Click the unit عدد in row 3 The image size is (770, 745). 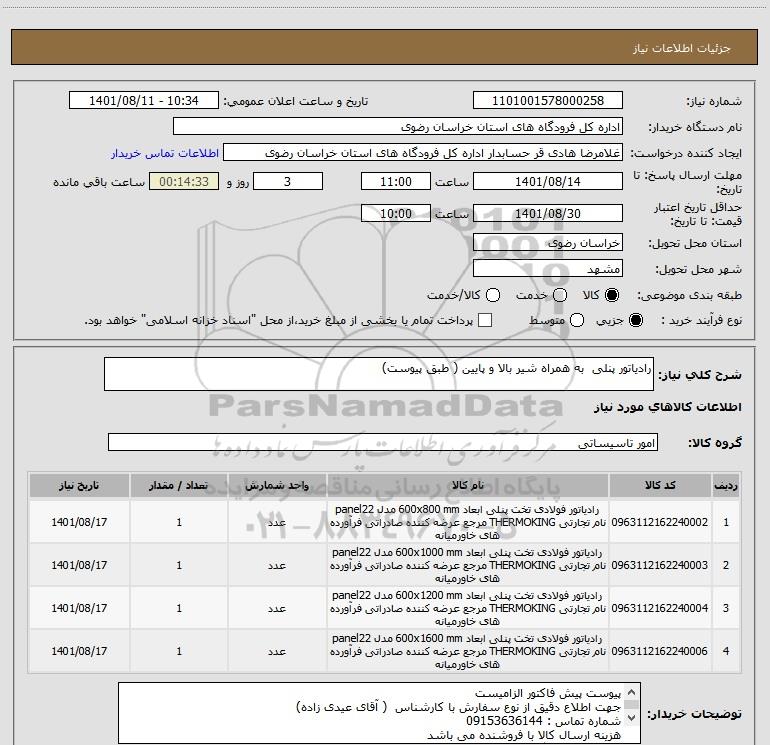pyautogui.click(x=277, y=608)
